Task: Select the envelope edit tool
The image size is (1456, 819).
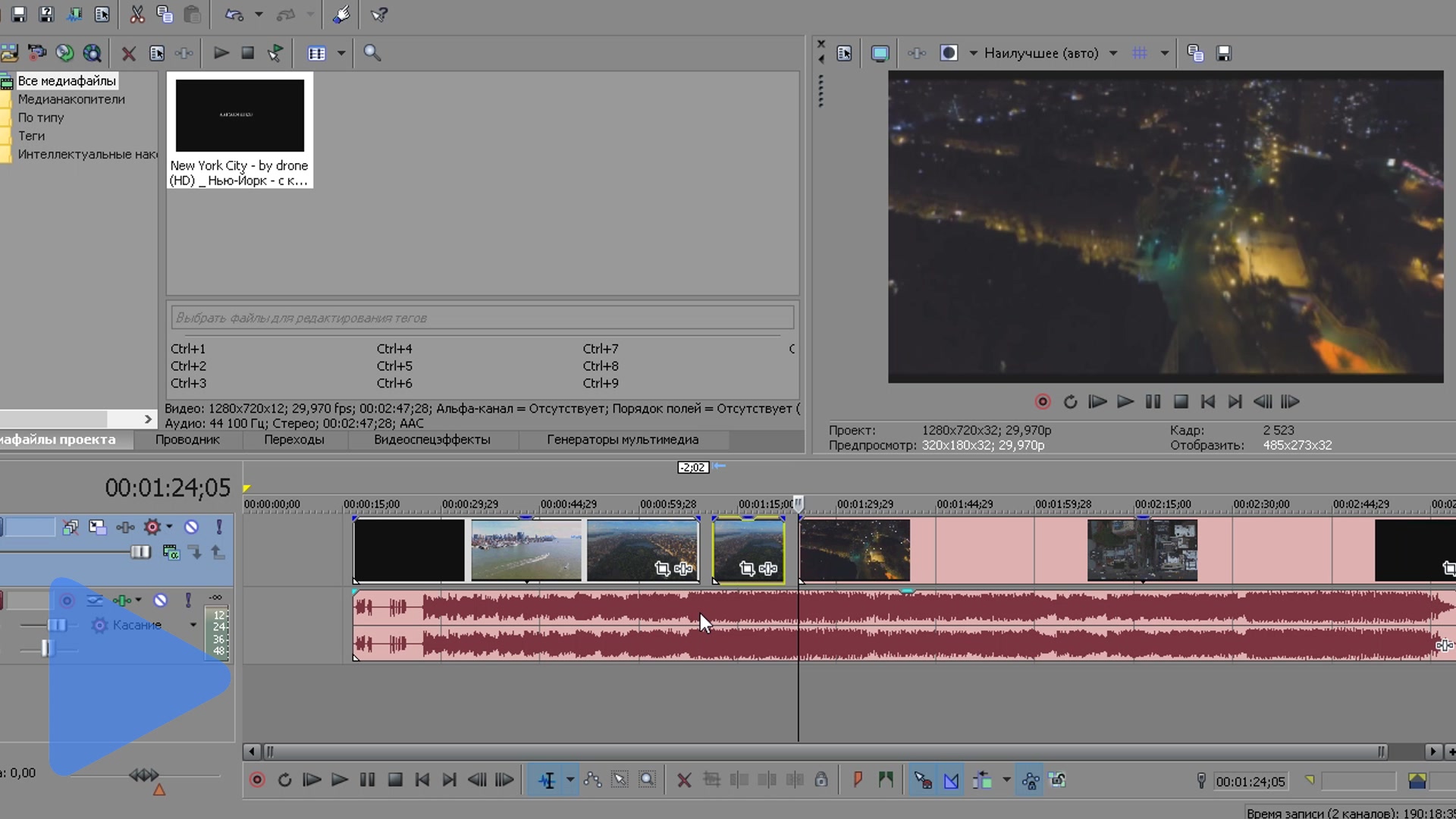Action: click(x=592, y=780)
